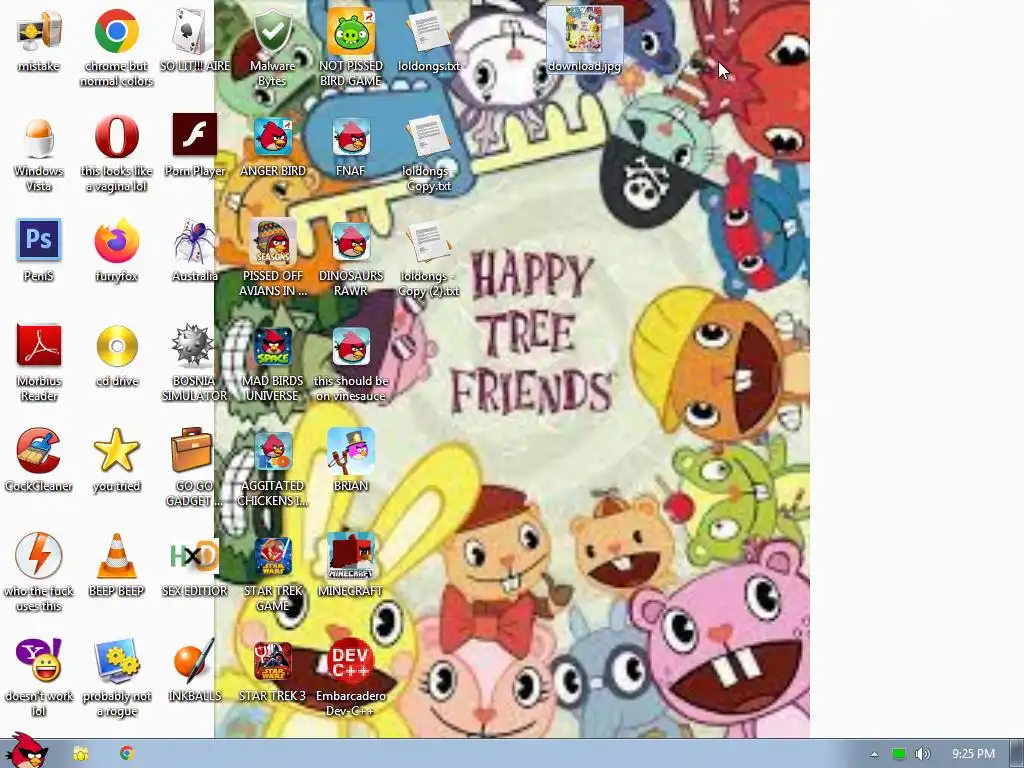The image size is (1024, 768).
Task: Click the 'STAR TREK GAME' icon
Action: pos(272,556)
